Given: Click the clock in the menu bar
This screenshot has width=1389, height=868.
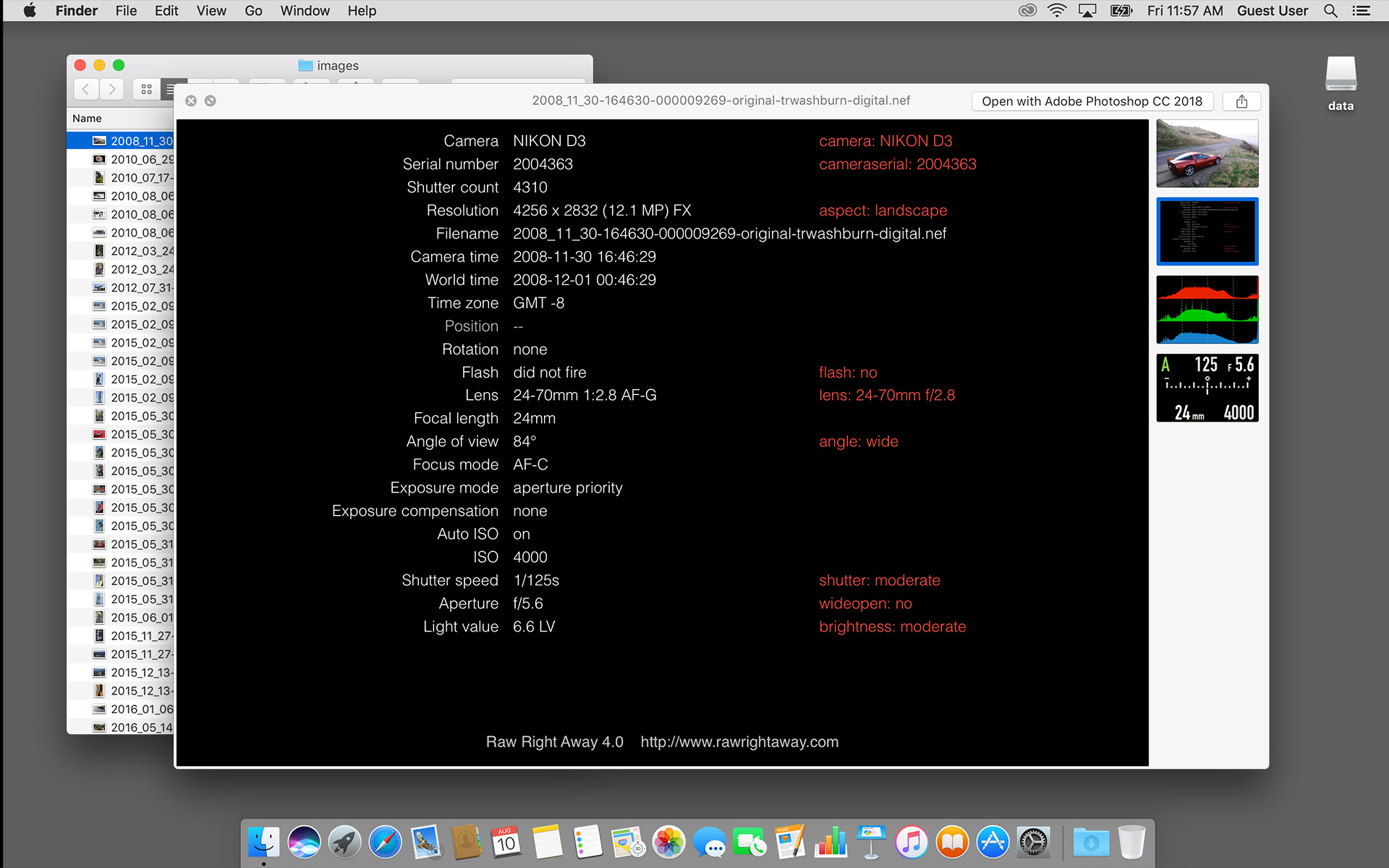Looking at the screenshot, I should point(1185,11).
